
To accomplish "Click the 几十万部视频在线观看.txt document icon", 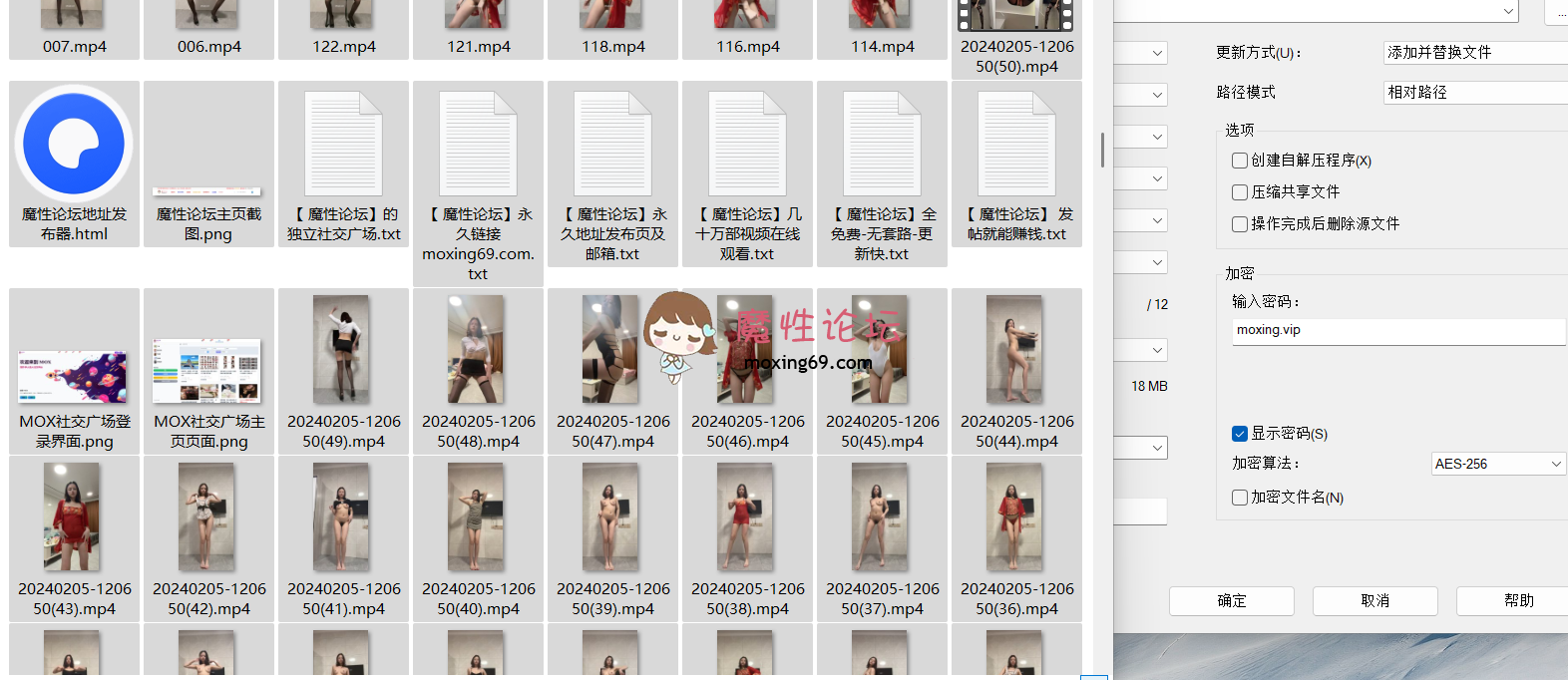I will tap(747, 144).
